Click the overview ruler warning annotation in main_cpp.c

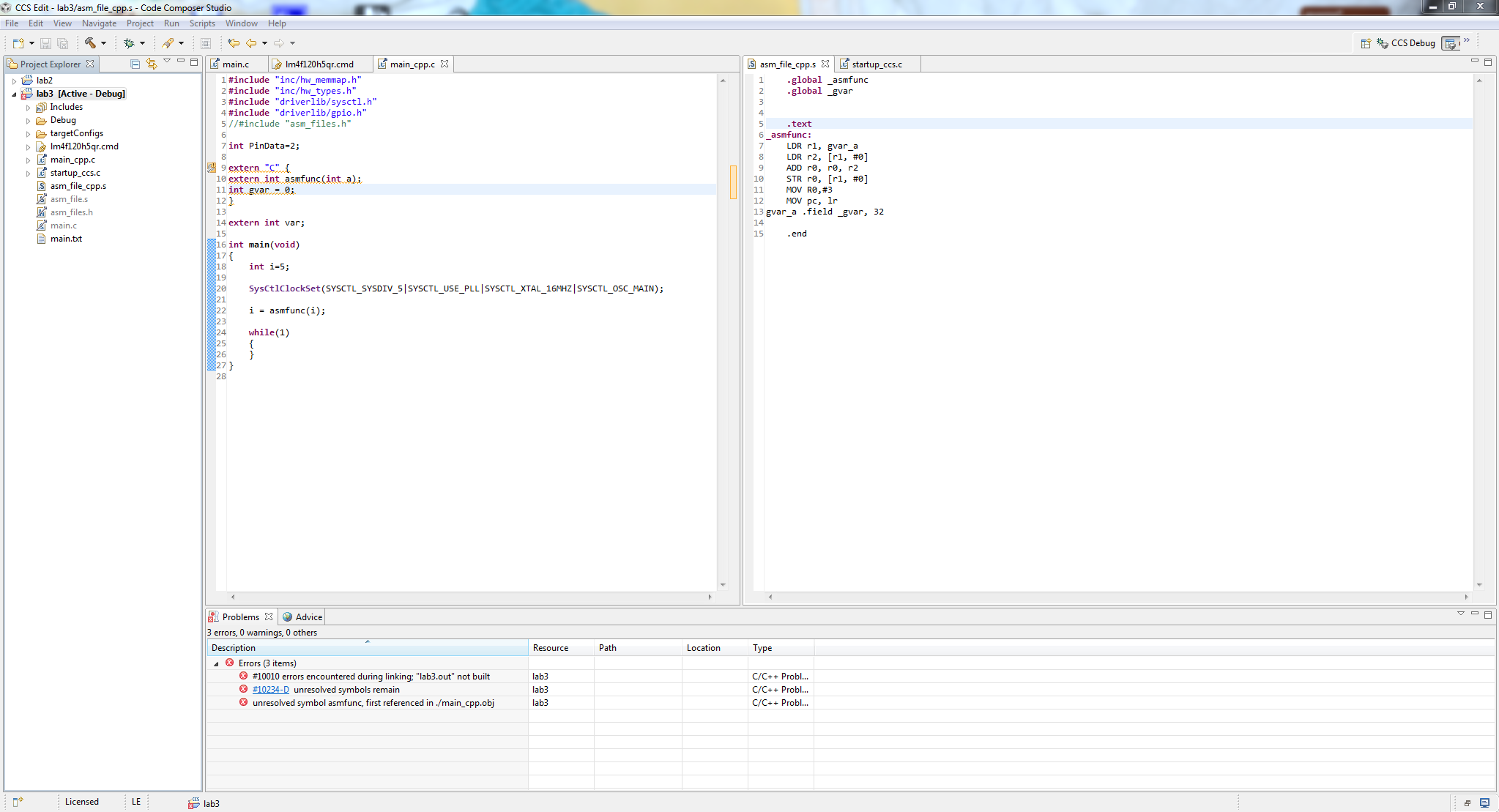point(733,182)
